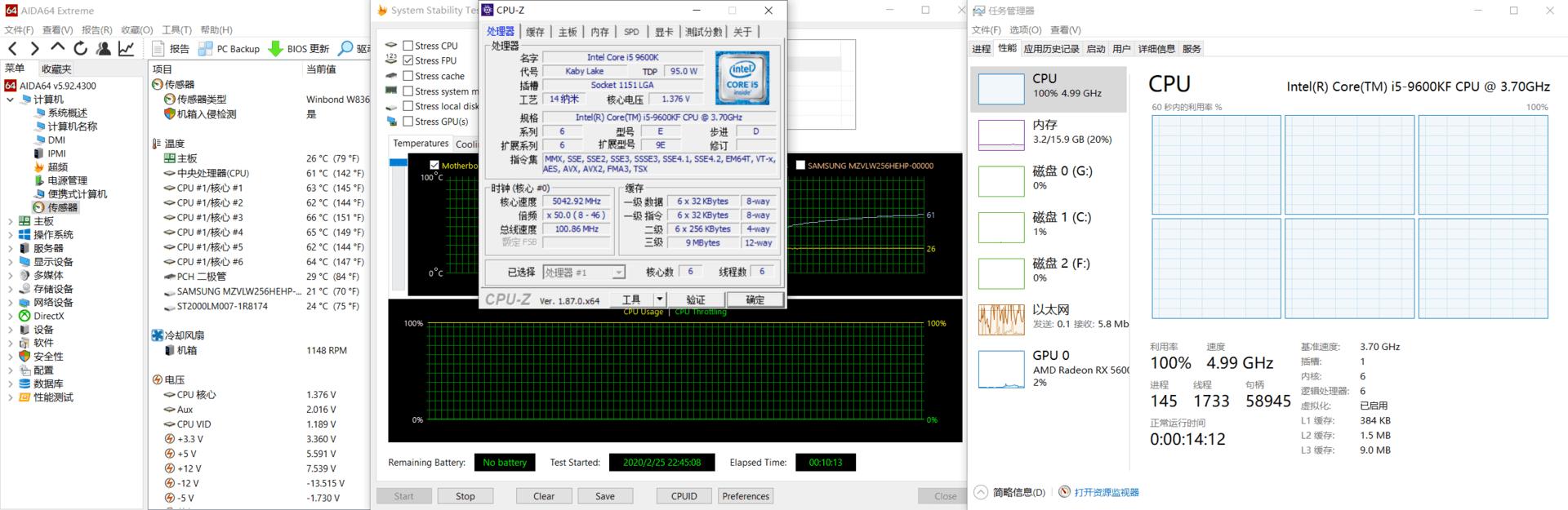Click the Intel Core i5 logo in CPU-Z
This screenshot has height=510, width=1568.
pyautogui.click(x=742, y=78)
